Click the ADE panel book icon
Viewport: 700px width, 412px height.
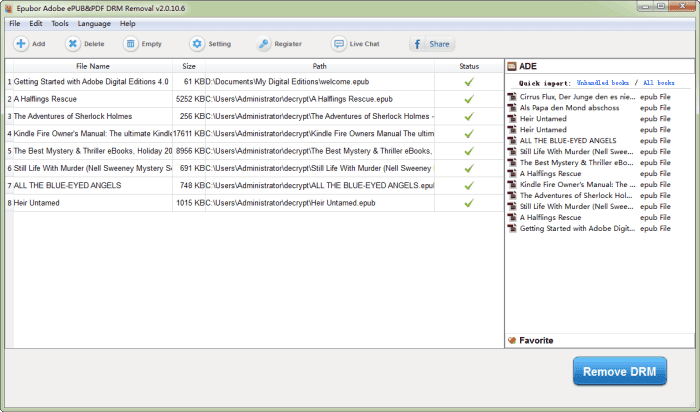tap(512, 67)
